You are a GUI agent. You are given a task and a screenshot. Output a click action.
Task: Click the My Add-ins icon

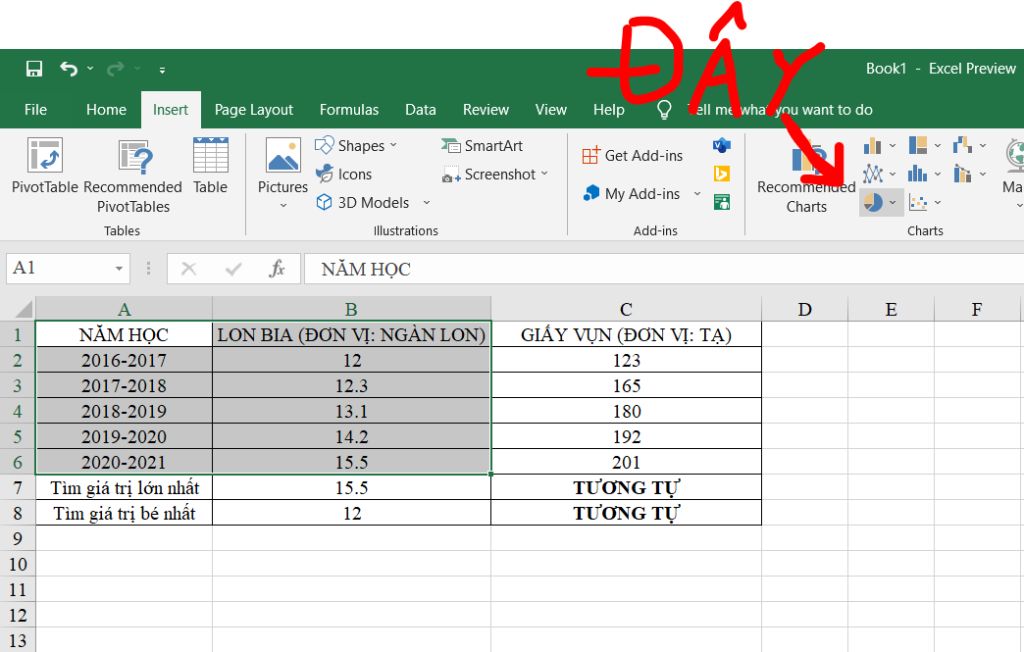click(x=592, y=193)
